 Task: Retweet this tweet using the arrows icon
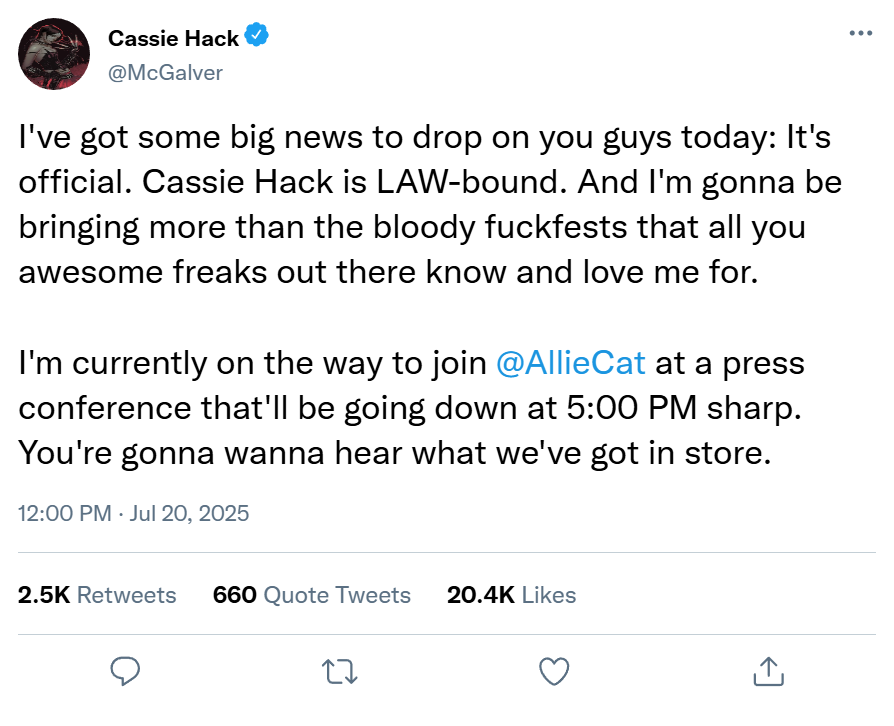tap(340, 670)
